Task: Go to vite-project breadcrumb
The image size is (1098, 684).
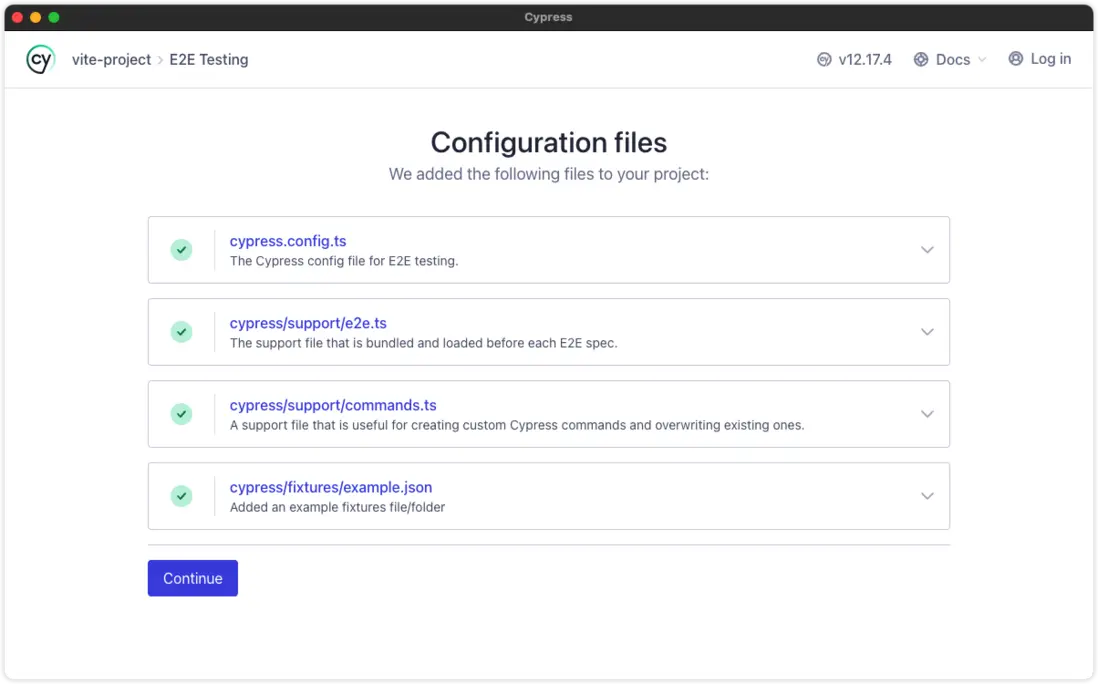Action: [111, 60]
